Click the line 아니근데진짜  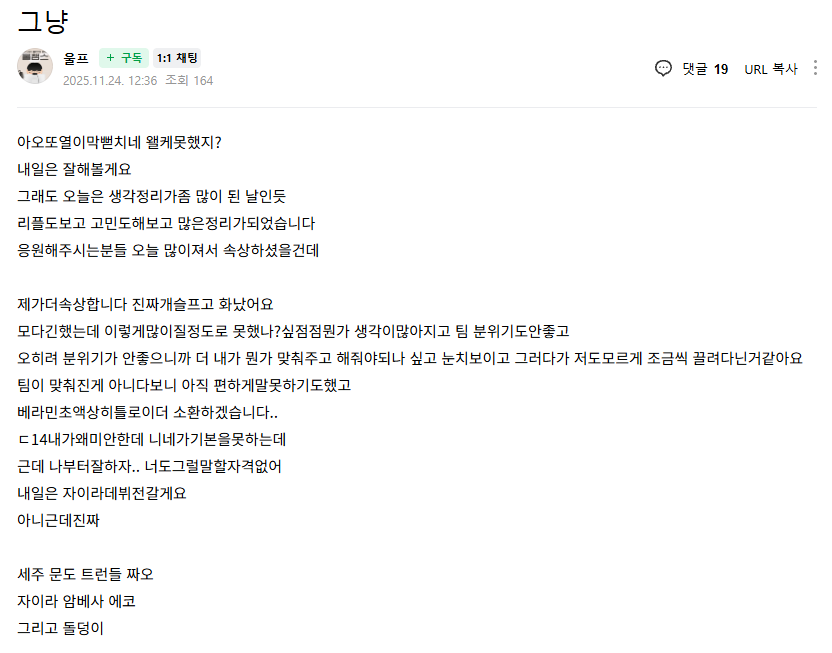coord(58,520)
